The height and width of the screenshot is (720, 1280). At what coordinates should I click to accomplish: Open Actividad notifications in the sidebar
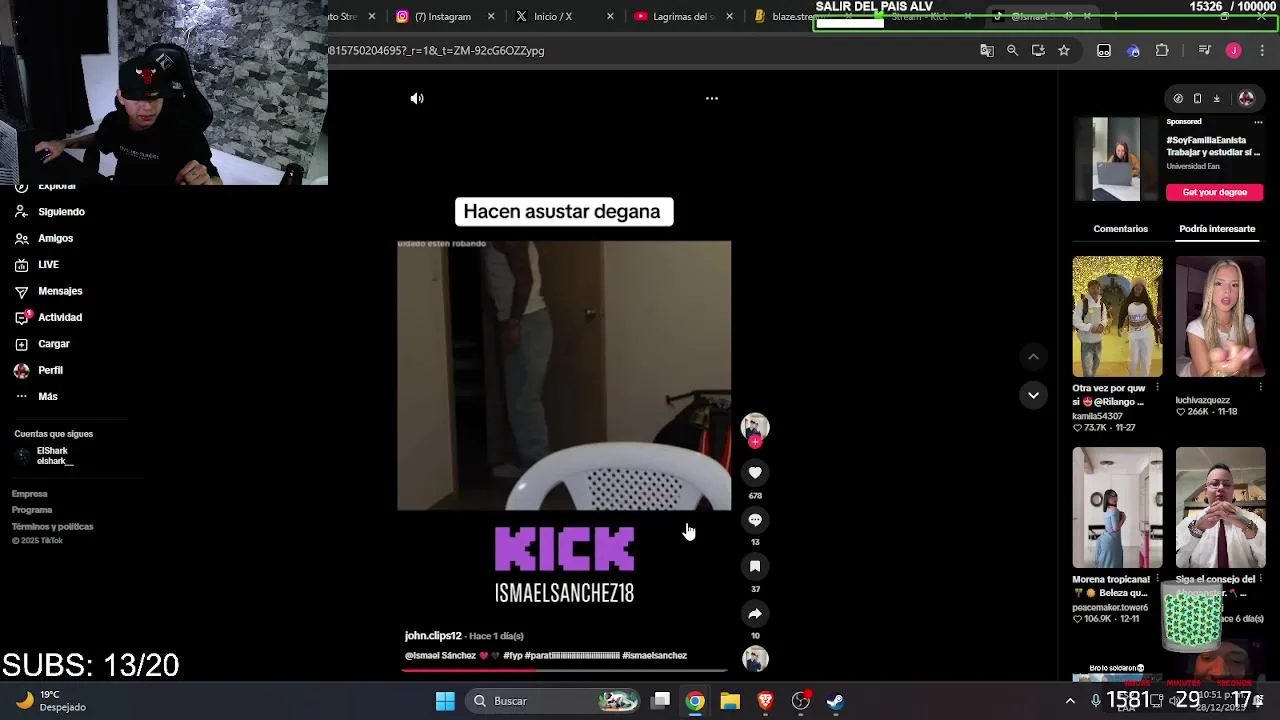tap(48, 317)
